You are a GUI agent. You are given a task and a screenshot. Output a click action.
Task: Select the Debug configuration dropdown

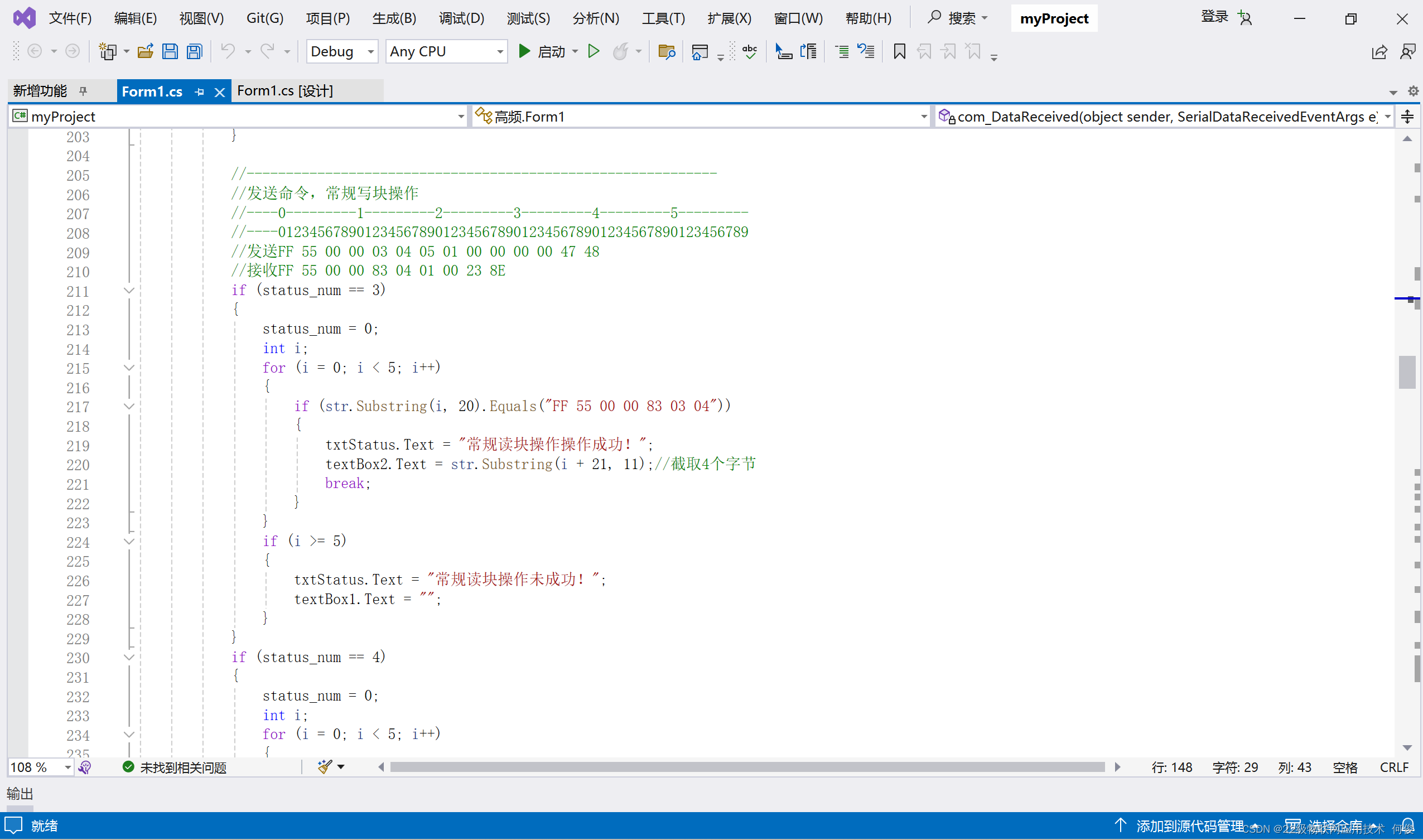click(340, 51)
